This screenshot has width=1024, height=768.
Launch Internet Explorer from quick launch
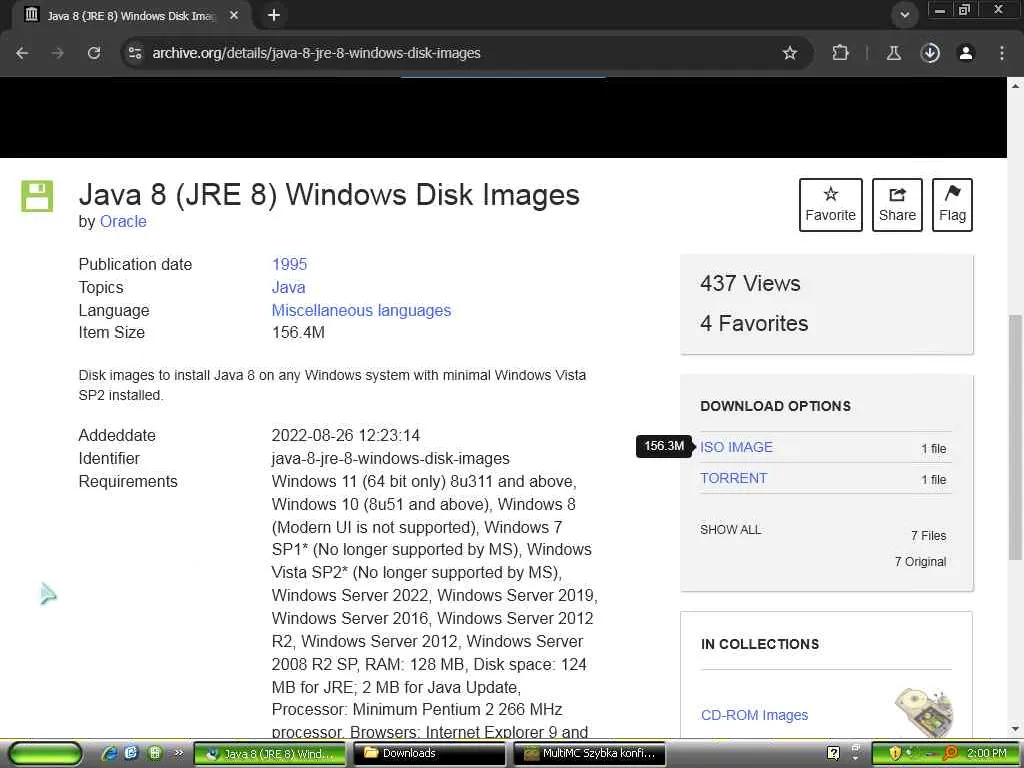(x=110, y=754)
